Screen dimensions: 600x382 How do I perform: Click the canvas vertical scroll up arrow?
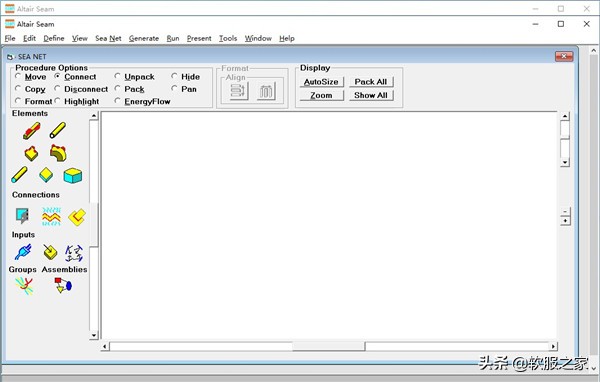565,116
